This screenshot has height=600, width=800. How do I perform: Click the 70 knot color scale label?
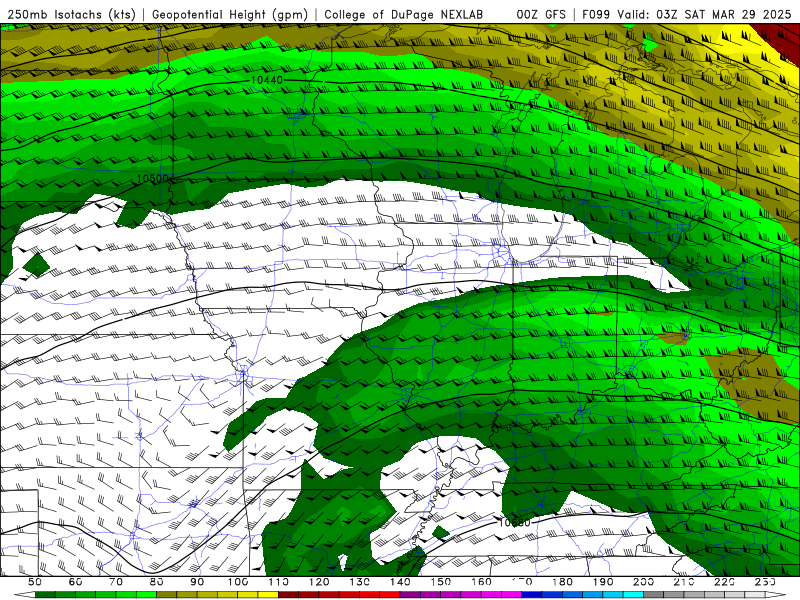(116, 582)
